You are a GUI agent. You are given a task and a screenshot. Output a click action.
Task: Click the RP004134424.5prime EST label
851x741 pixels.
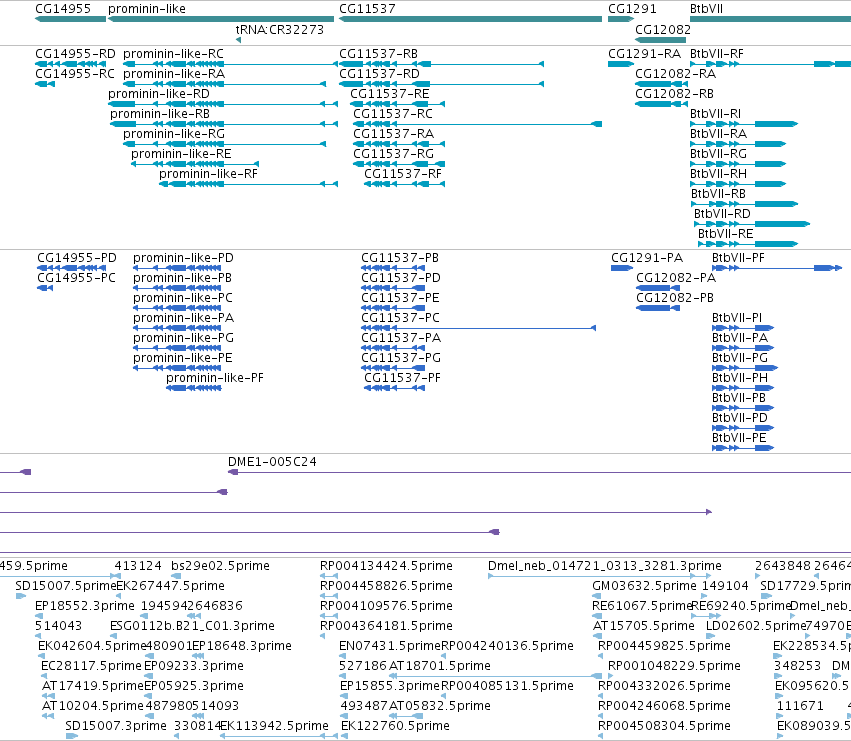coord(386,566)
